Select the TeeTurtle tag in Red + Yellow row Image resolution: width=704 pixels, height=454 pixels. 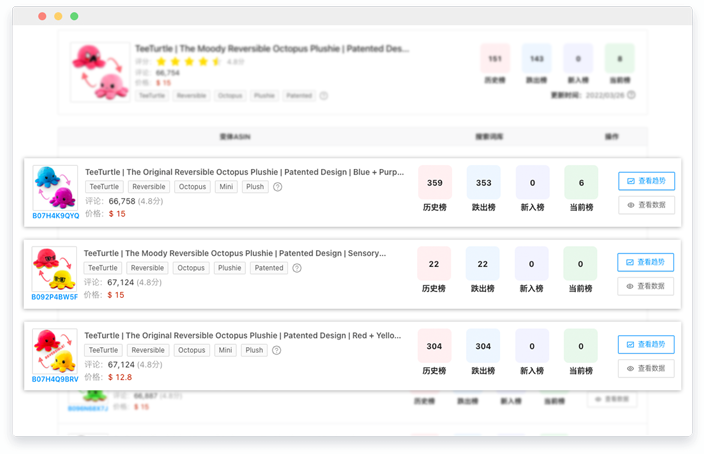coord(103,350)
